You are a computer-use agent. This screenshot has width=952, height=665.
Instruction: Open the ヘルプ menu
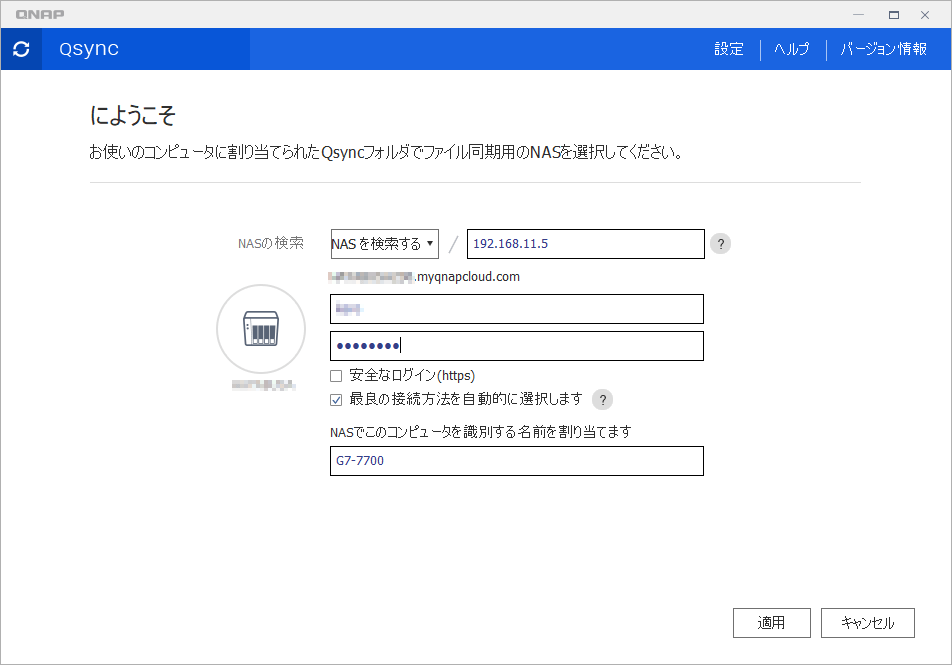[791, 49]
